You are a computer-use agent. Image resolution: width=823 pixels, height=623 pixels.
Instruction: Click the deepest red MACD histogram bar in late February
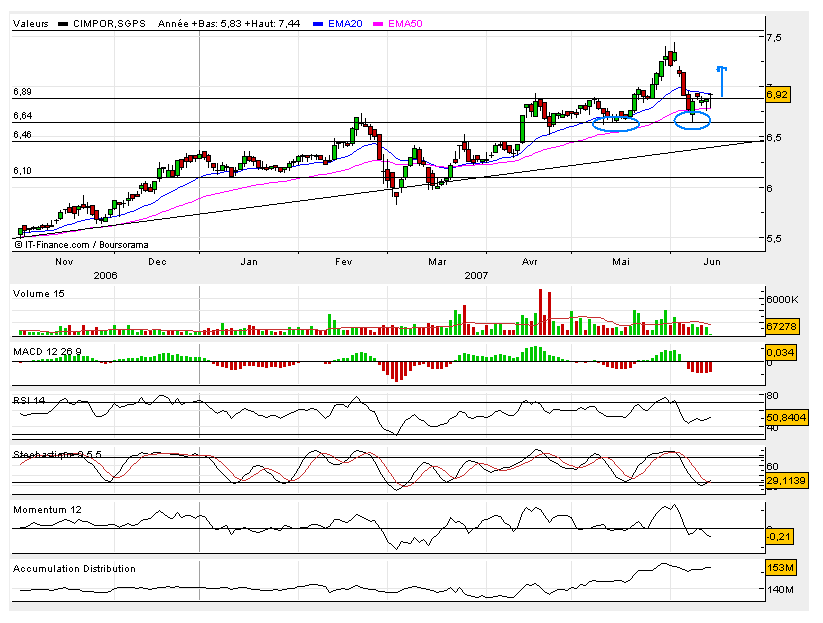click(397, 372)
